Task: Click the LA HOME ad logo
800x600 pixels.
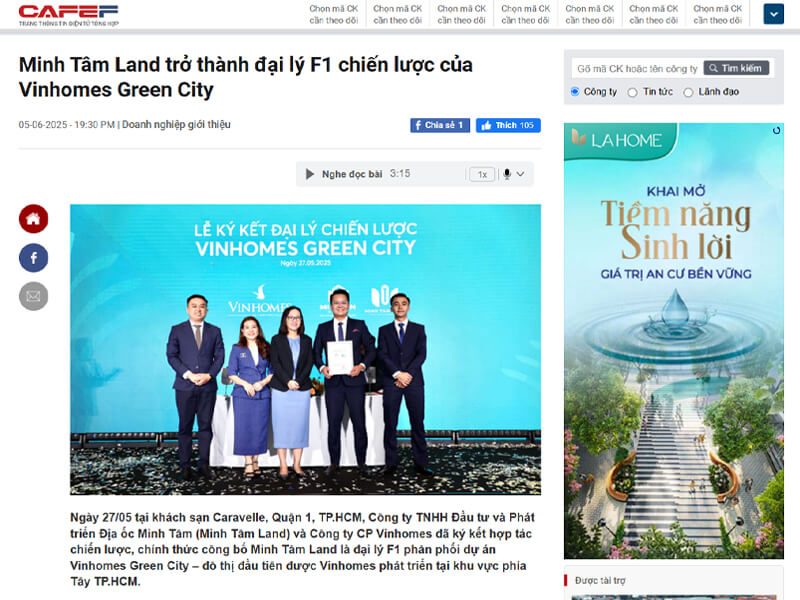Action: point(617,139)
